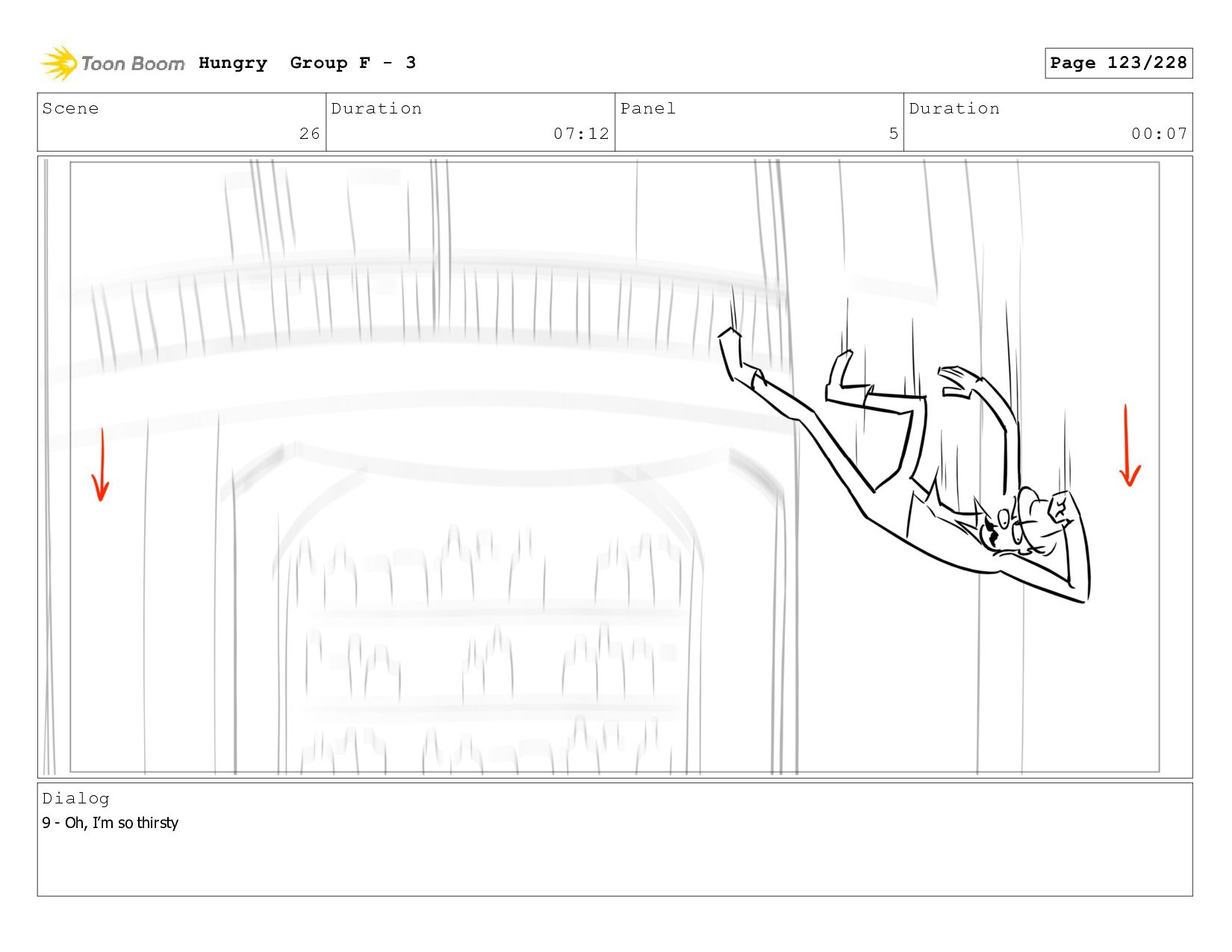
Task: Select panel number '5'
Action: tap(893, 134)
